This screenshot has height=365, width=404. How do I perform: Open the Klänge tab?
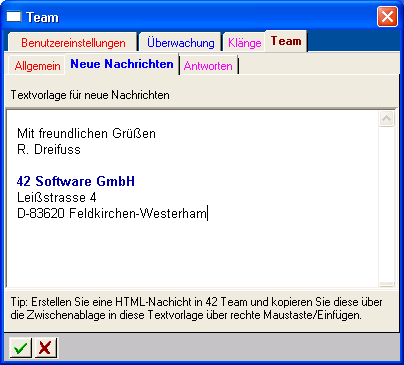(244, 43)
